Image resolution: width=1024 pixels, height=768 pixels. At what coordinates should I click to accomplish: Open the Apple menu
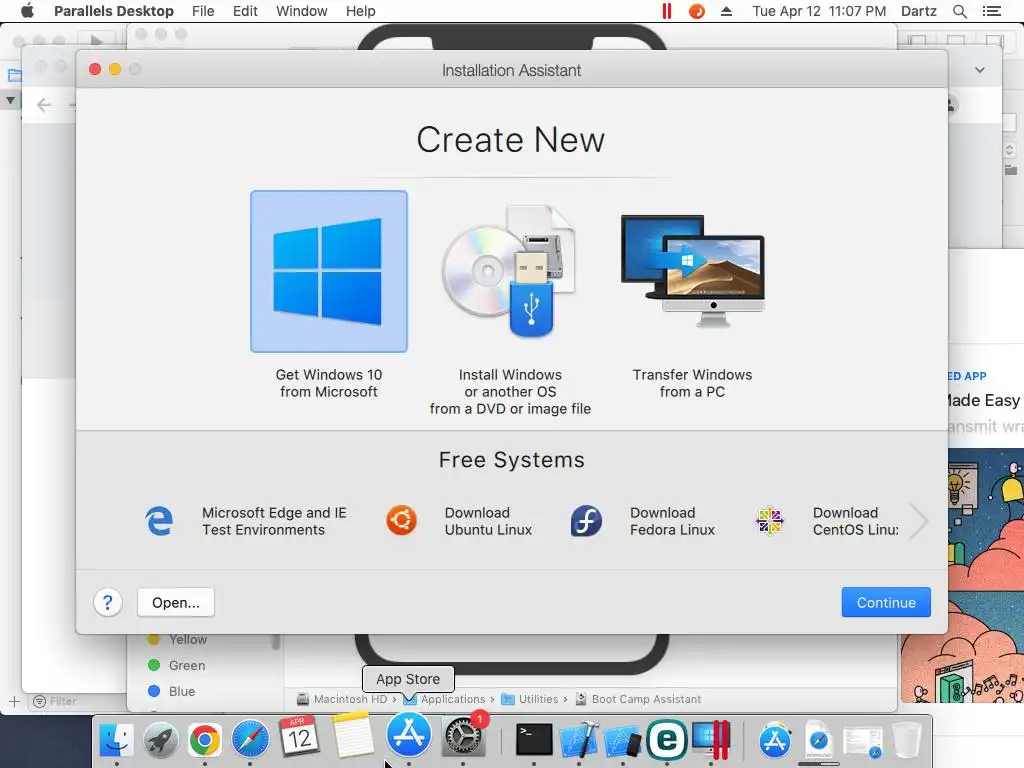point(27,11)
